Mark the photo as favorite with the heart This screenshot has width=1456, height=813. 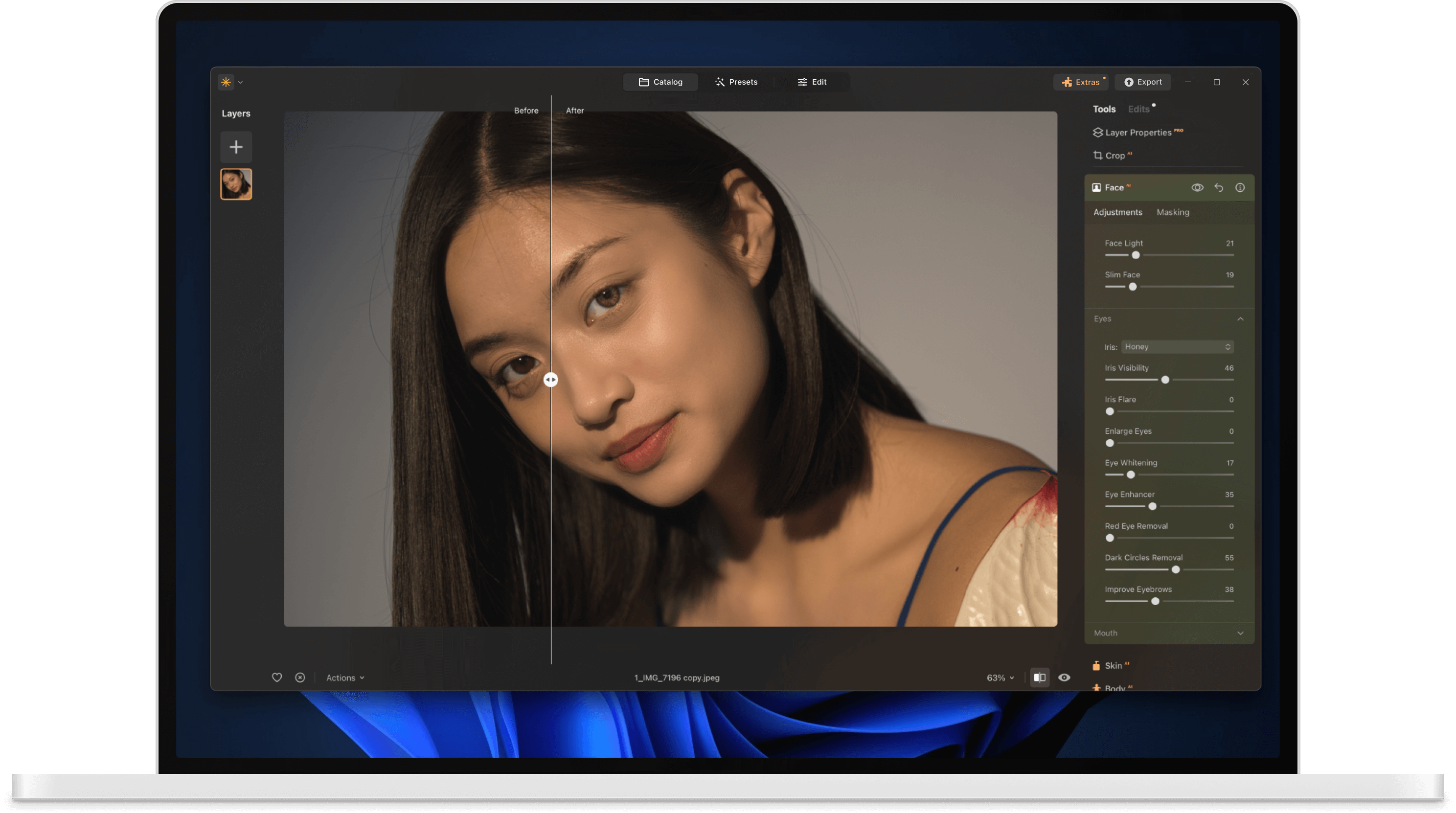pos(277,677)
